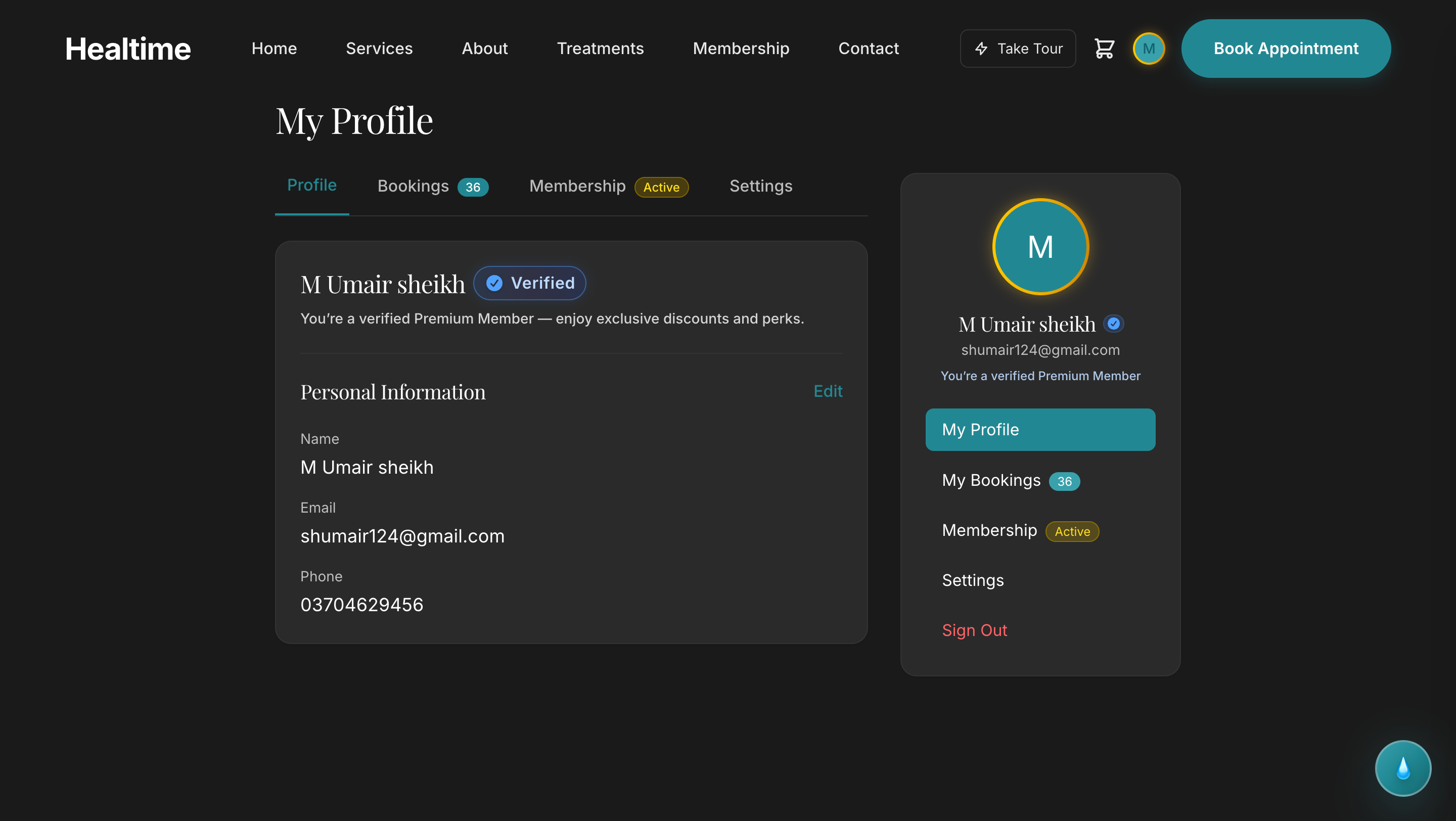Open the Treatments menu item

601,49
